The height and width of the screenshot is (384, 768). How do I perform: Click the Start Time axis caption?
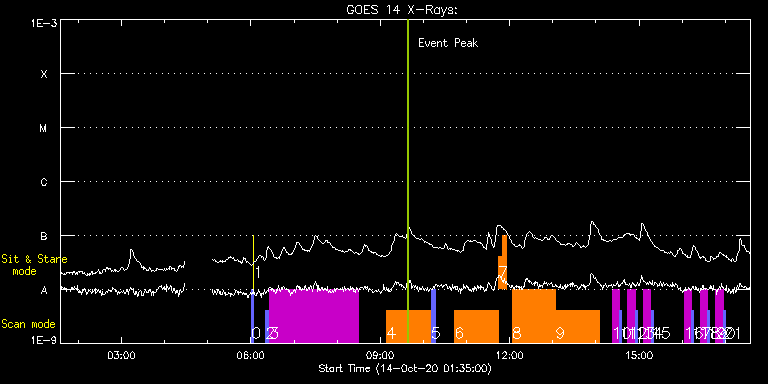click(405, 368)
